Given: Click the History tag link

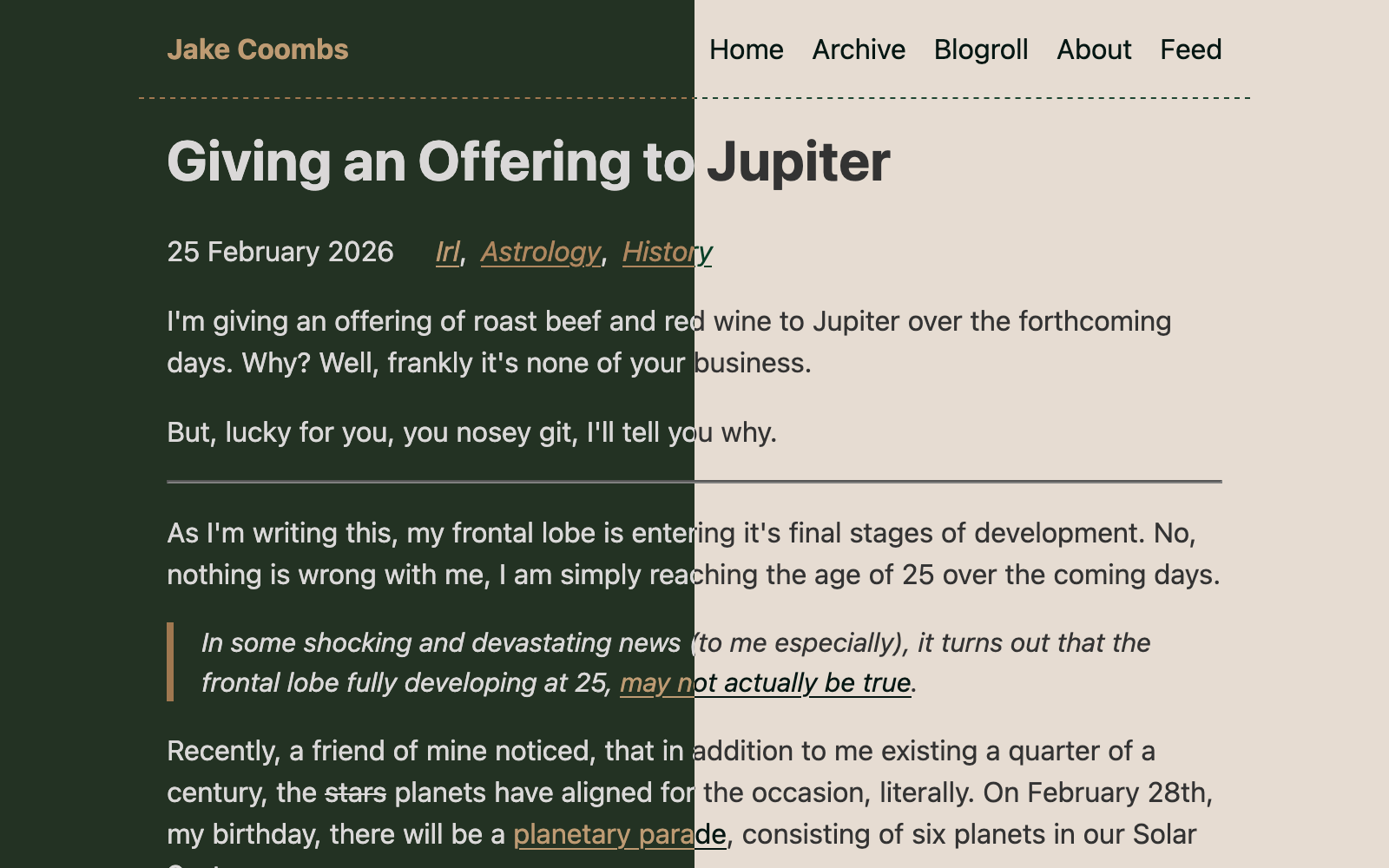Looking at the screenshot, I should (667, 252).
